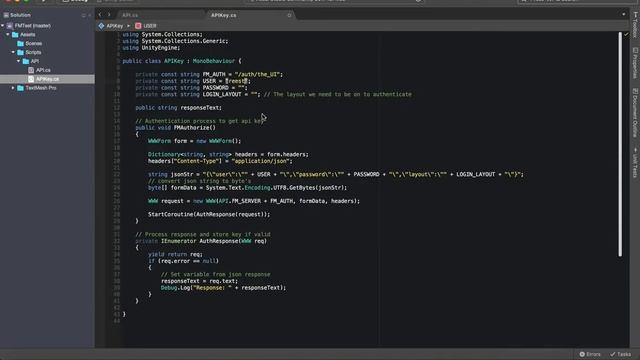The height and width of the screenshot is (360, 640).
Task: Select the Assets folder icon
Action: [15, 35]
